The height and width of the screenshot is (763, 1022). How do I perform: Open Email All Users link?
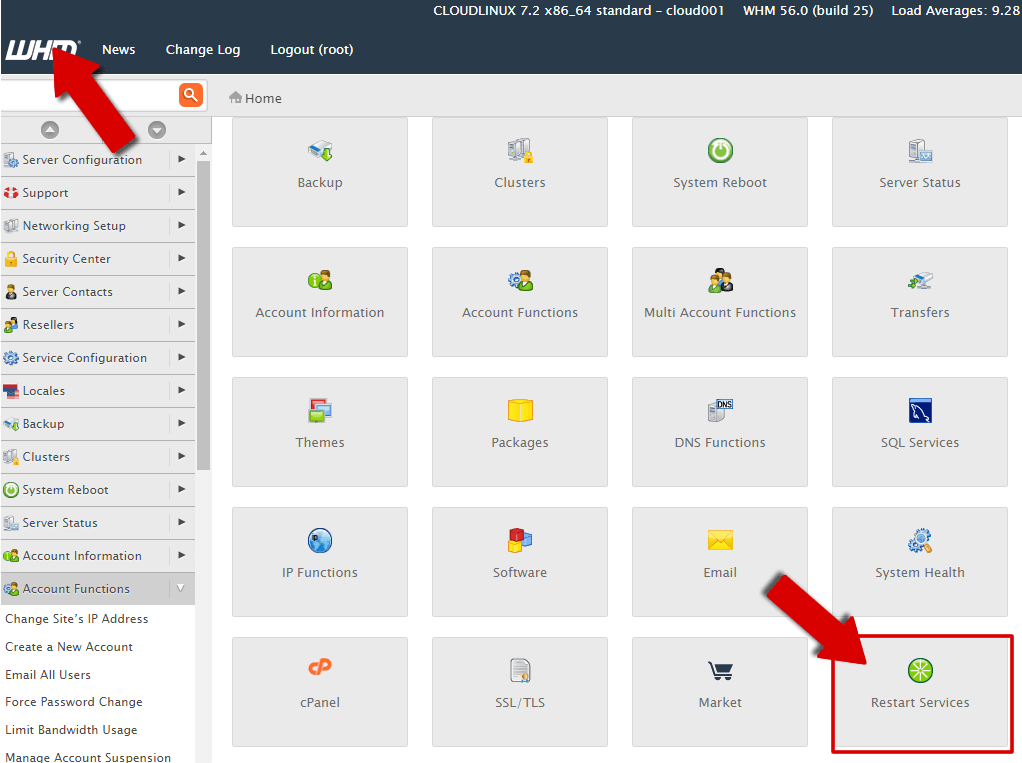click(48, 675)
